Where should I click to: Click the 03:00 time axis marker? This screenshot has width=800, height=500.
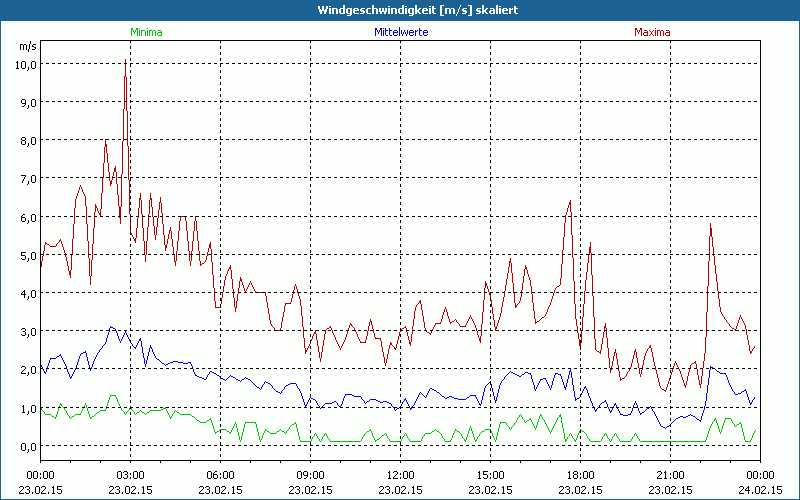coord(130,474)
